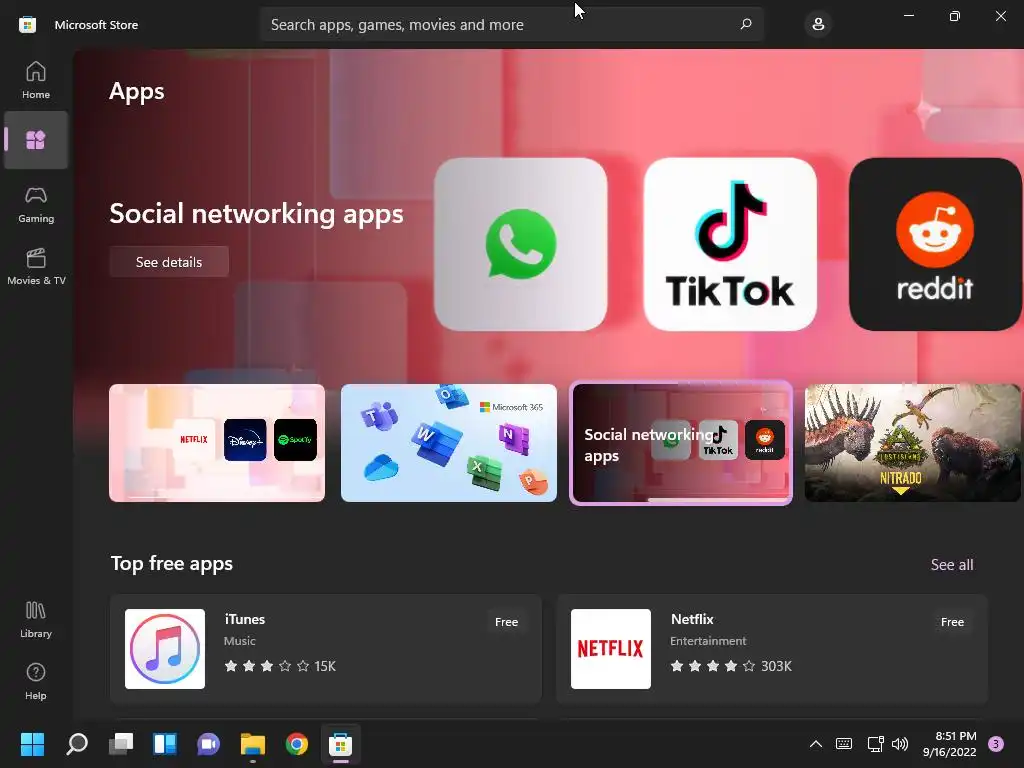Open Task View on taskbar
The image size is (1024, 768).
(121, 744)
